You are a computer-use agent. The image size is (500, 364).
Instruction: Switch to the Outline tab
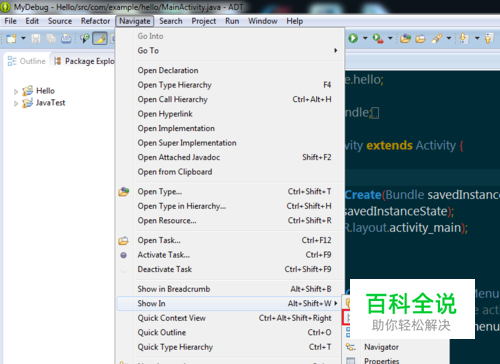(x=27, y=61)
